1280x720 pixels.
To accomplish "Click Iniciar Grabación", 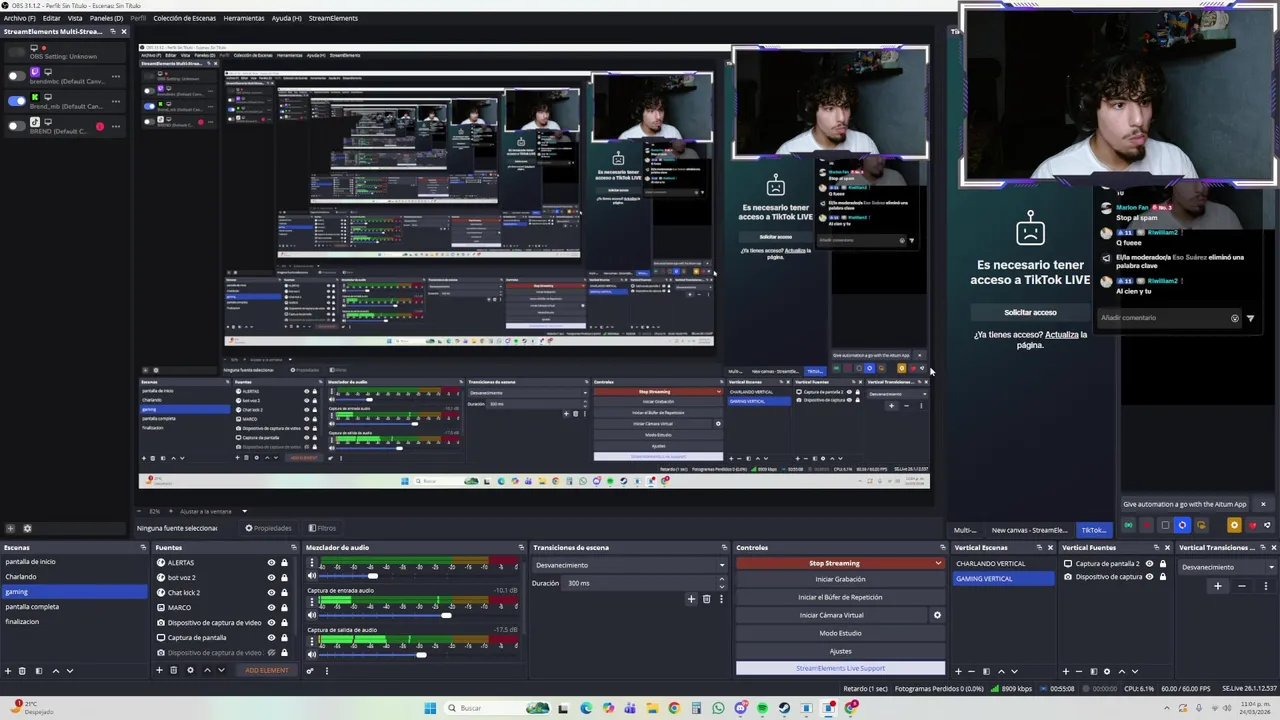I will tap(840, 579).
